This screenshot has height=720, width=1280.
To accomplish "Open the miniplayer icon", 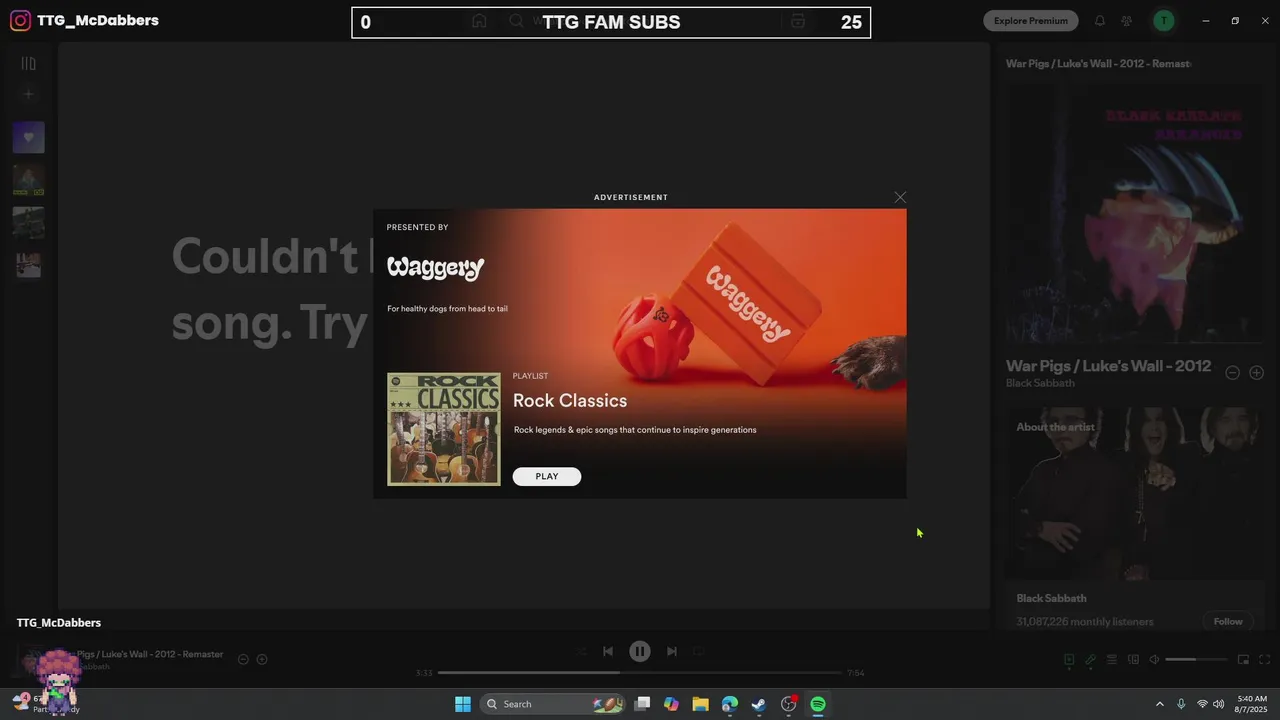I will pyautogui.click(x=1243, y=659).
